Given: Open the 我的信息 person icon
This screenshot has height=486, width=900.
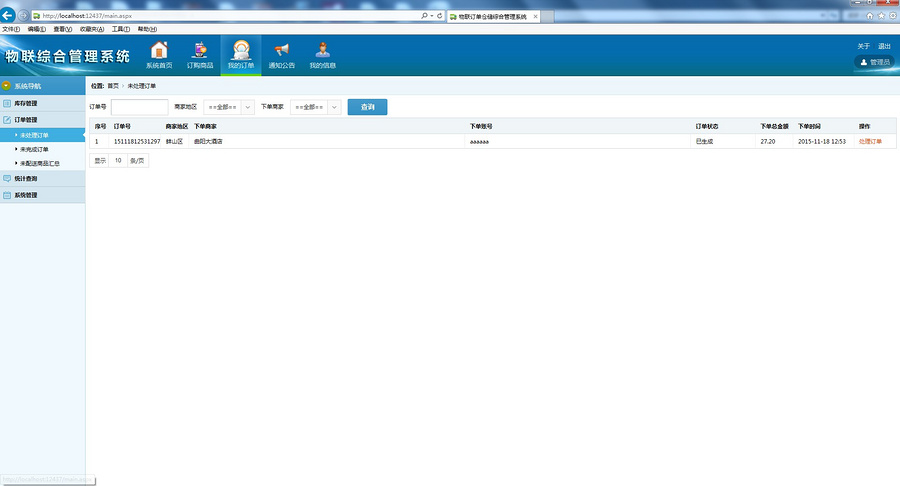Looking at the screenshot, I should click(323, 50).
